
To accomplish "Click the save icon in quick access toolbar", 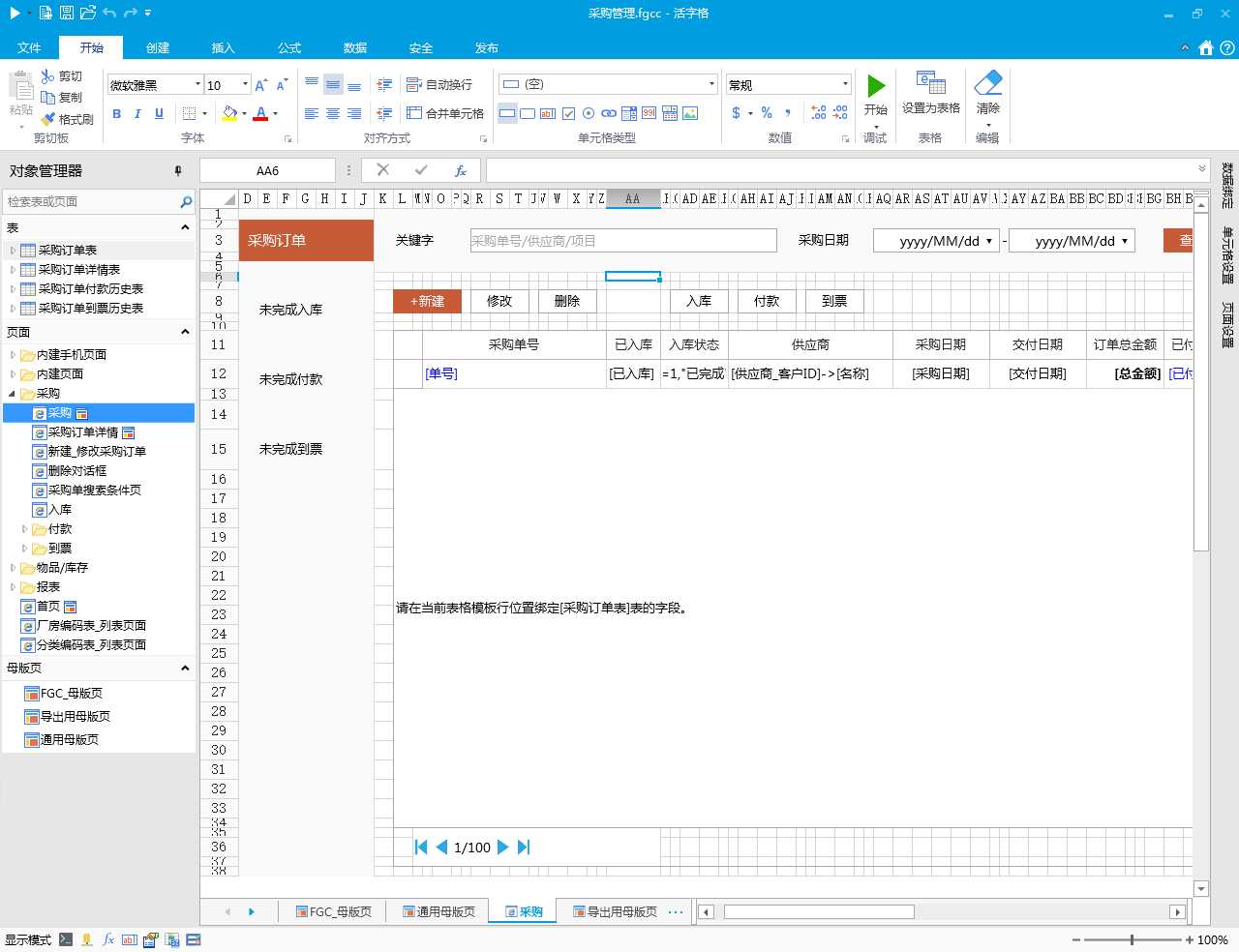I will [67, 14].
